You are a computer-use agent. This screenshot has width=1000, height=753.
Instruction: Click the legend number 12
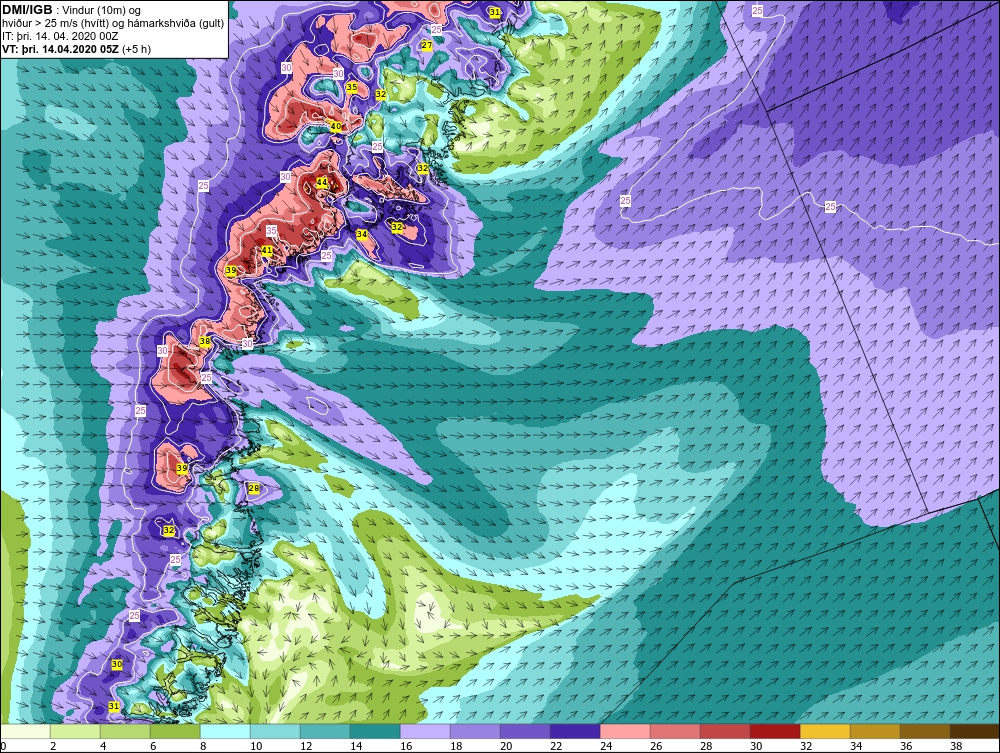point(306,746)
